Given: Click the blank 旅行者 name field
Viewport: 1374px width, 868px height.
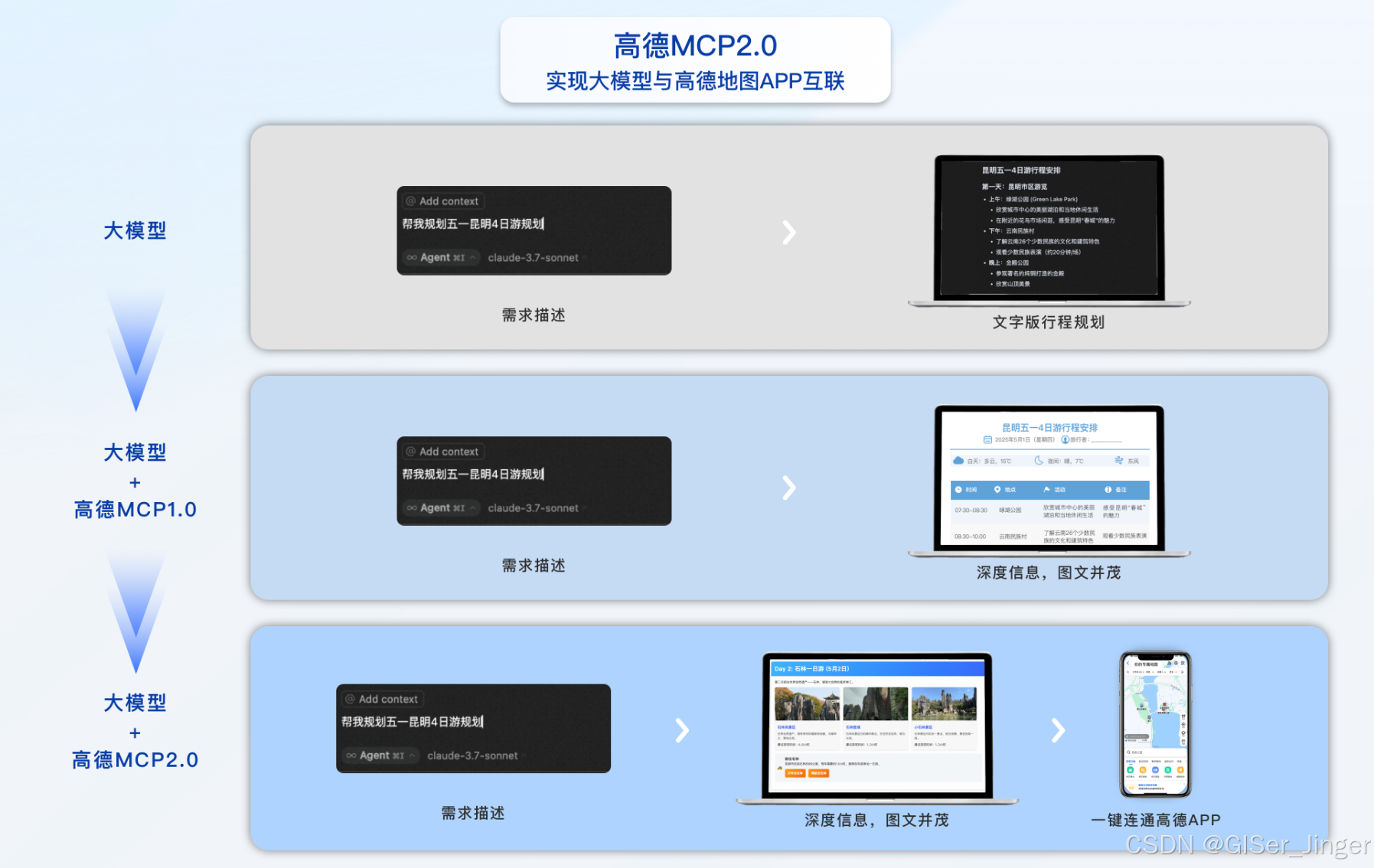Looking at the screenshot, I should point(1106,440).
